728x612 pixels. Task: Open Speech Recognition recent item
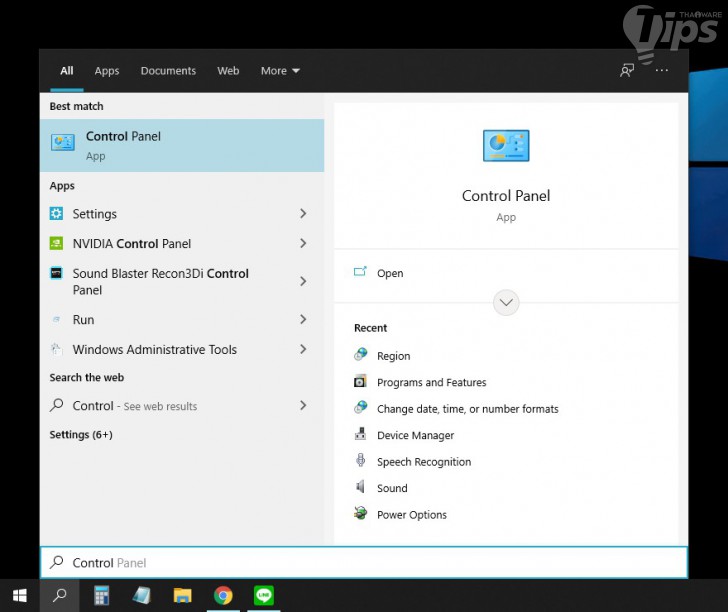[424, 462]
